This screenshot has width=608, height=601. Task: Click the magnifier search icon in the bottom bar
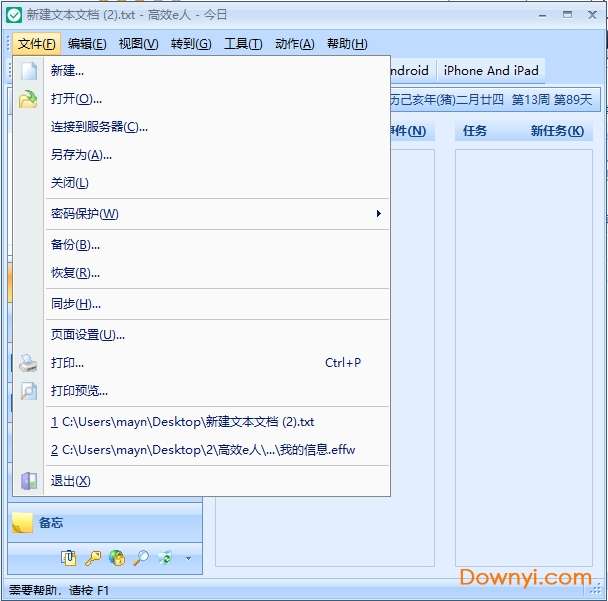point(141,558)
